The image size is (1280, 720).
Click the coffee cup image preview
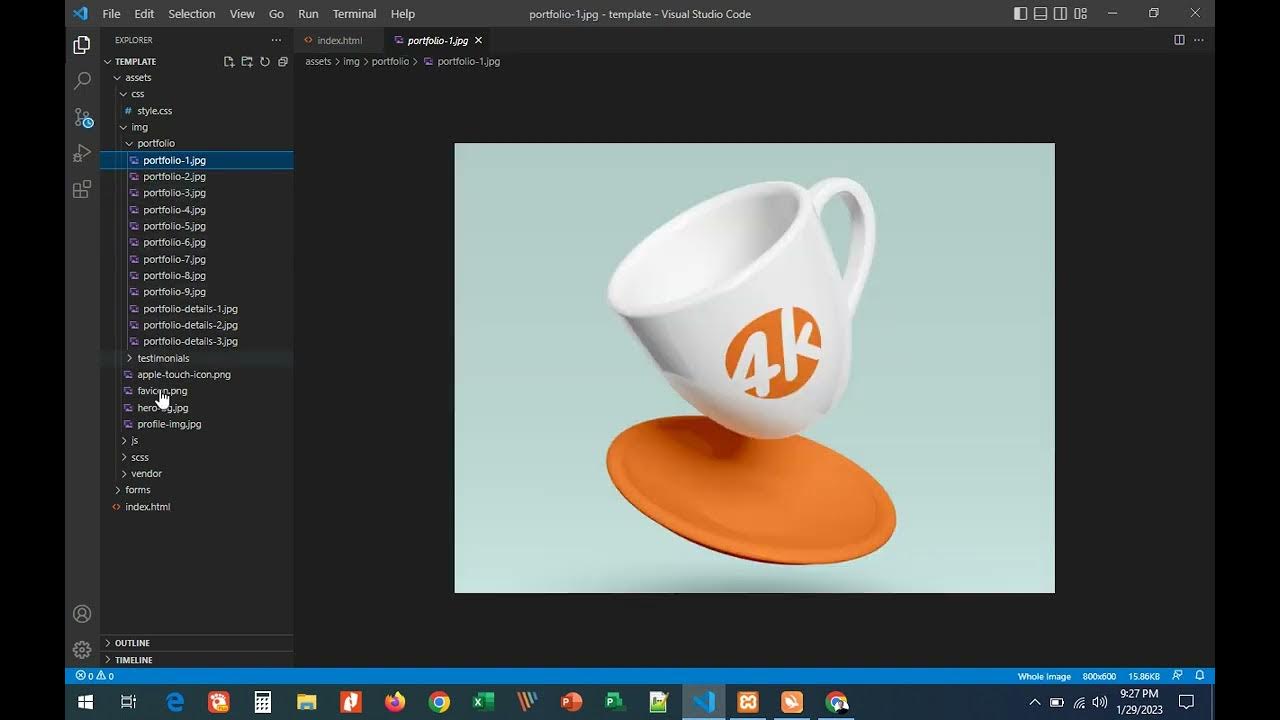pos(754,368)
